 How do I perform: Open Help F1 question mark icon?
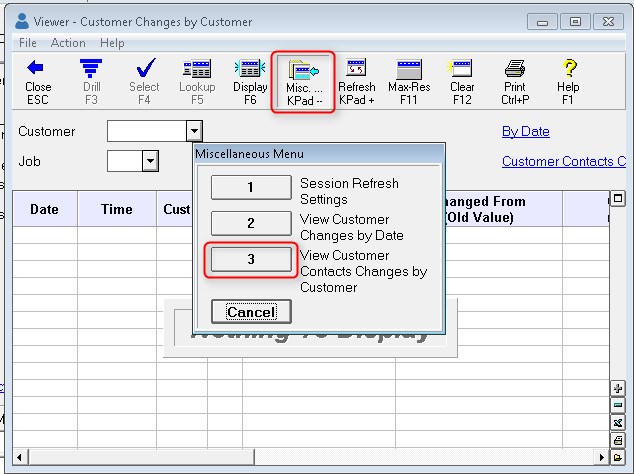click(x=568, y=70)
